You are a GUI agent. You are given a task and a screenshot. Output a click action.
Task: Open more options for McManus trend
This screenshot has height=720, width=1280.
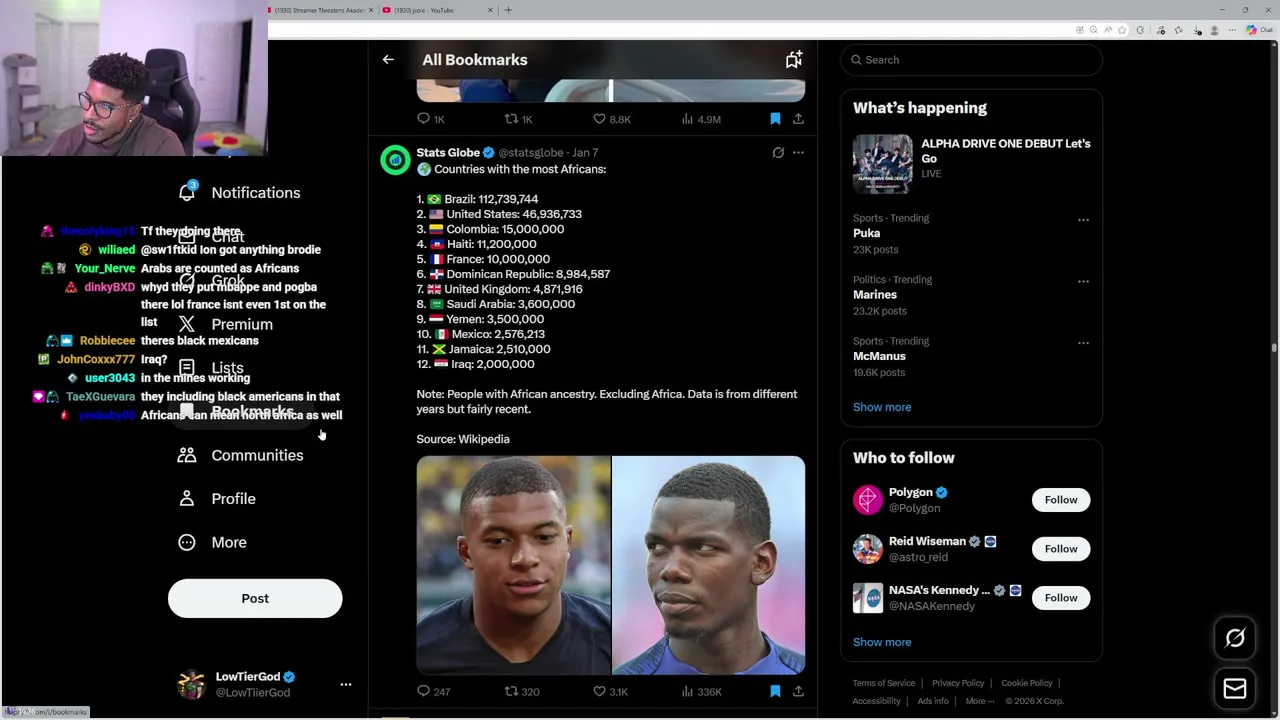point(1083,343)
